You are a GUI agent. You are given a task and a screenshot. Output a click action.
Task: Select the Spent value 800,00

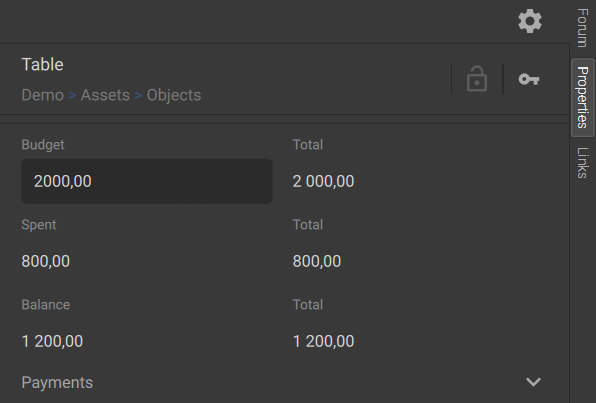click(x=46, y=261)
